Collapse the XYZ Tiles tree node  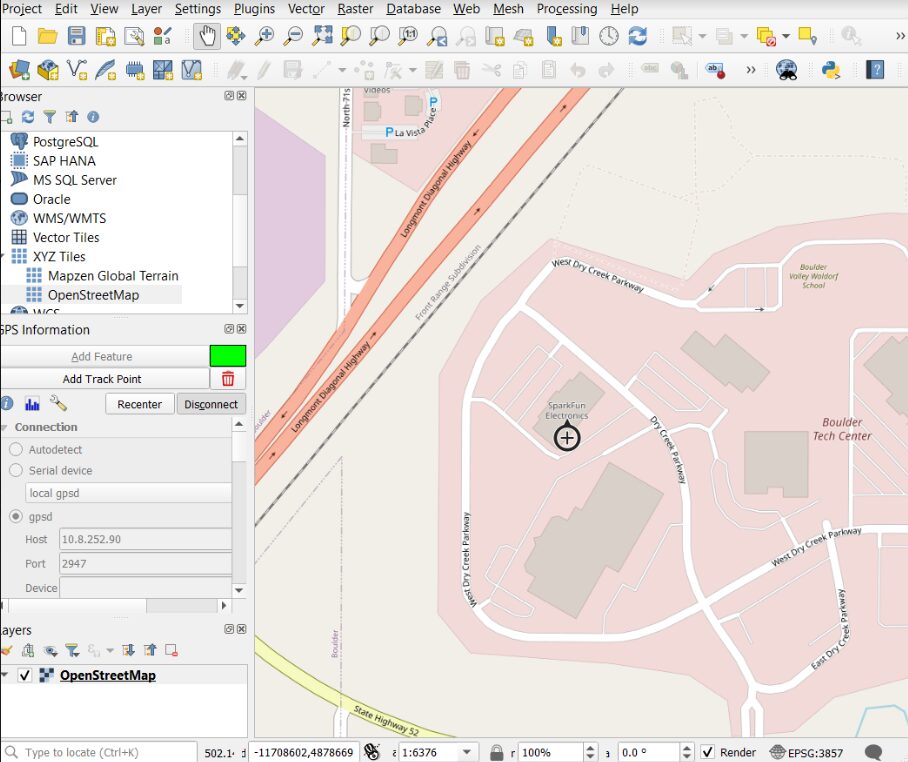3,256
